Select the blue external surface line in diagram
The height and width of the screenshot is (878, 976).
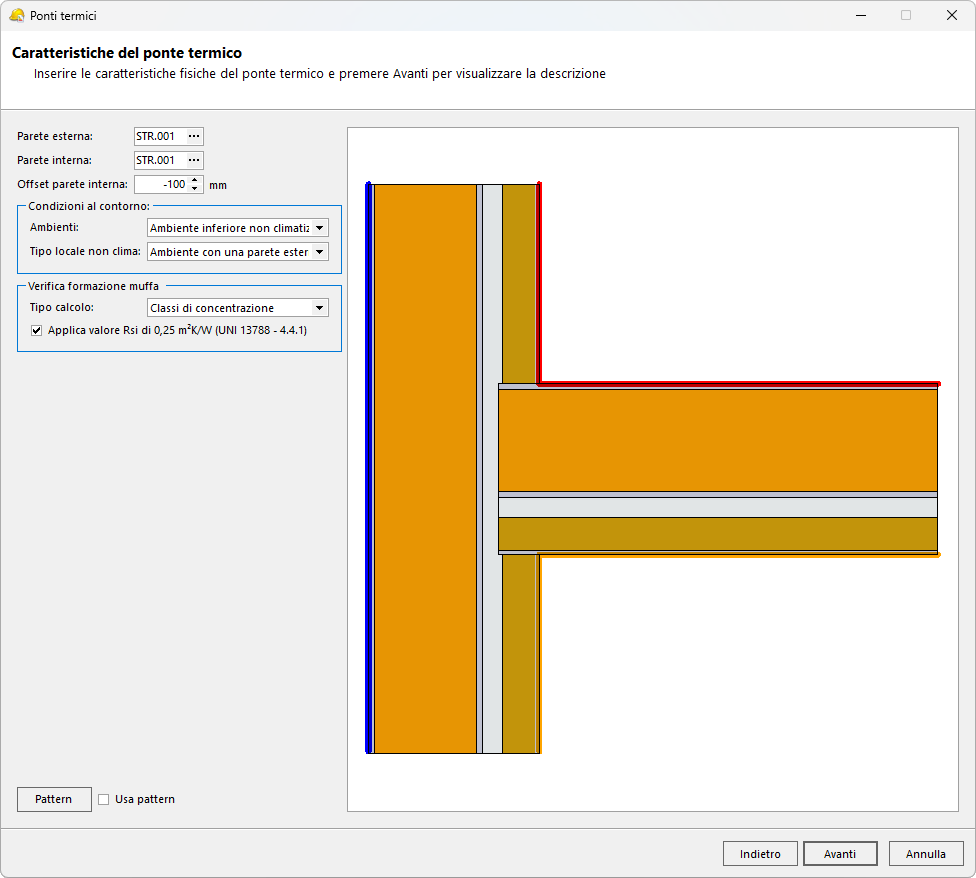(369, 468)
